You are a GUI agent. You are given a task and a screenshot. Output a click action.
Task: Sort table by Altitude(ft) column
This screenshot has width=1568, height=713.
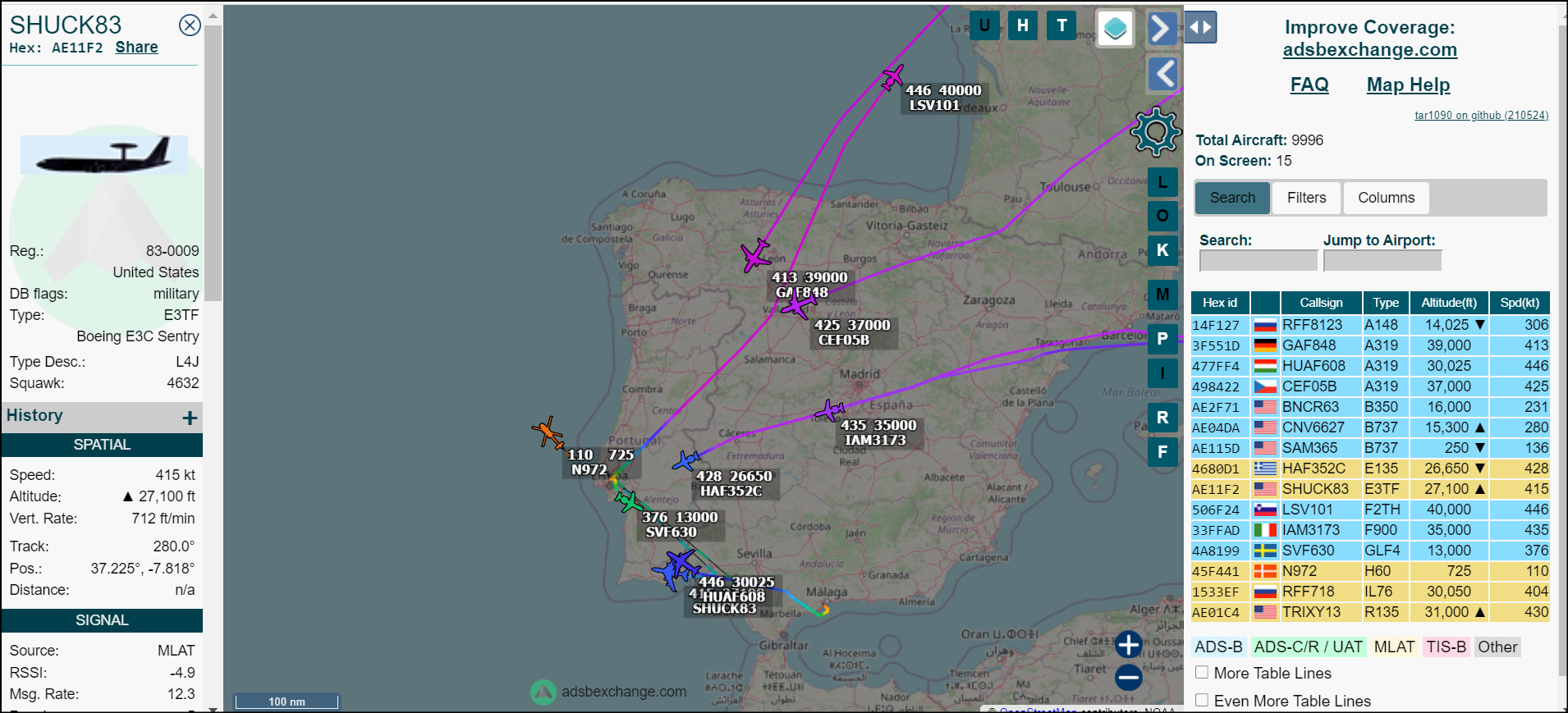coord(1449,303)
